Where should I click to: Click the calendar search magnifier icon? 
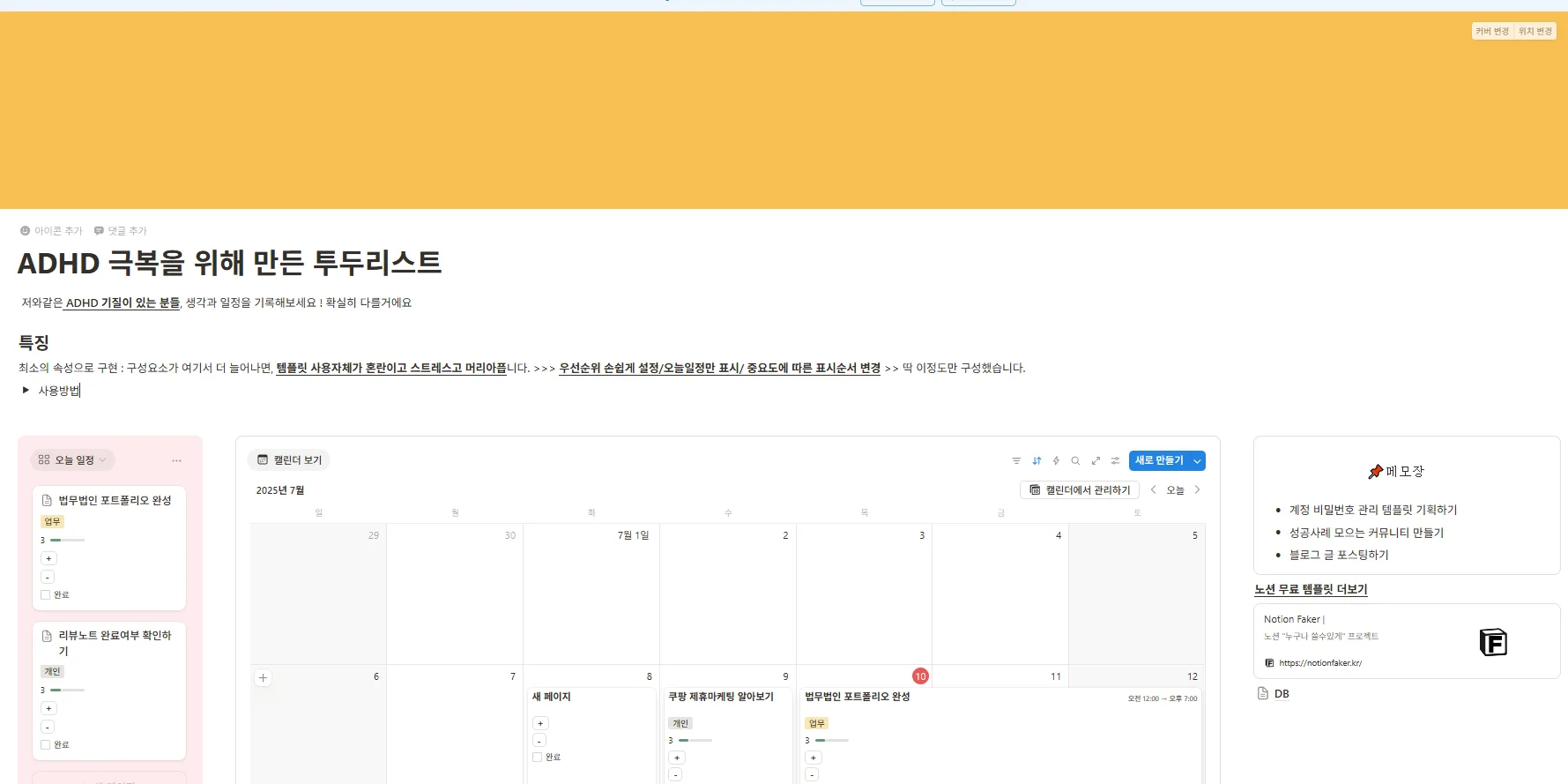[1075, 460]
